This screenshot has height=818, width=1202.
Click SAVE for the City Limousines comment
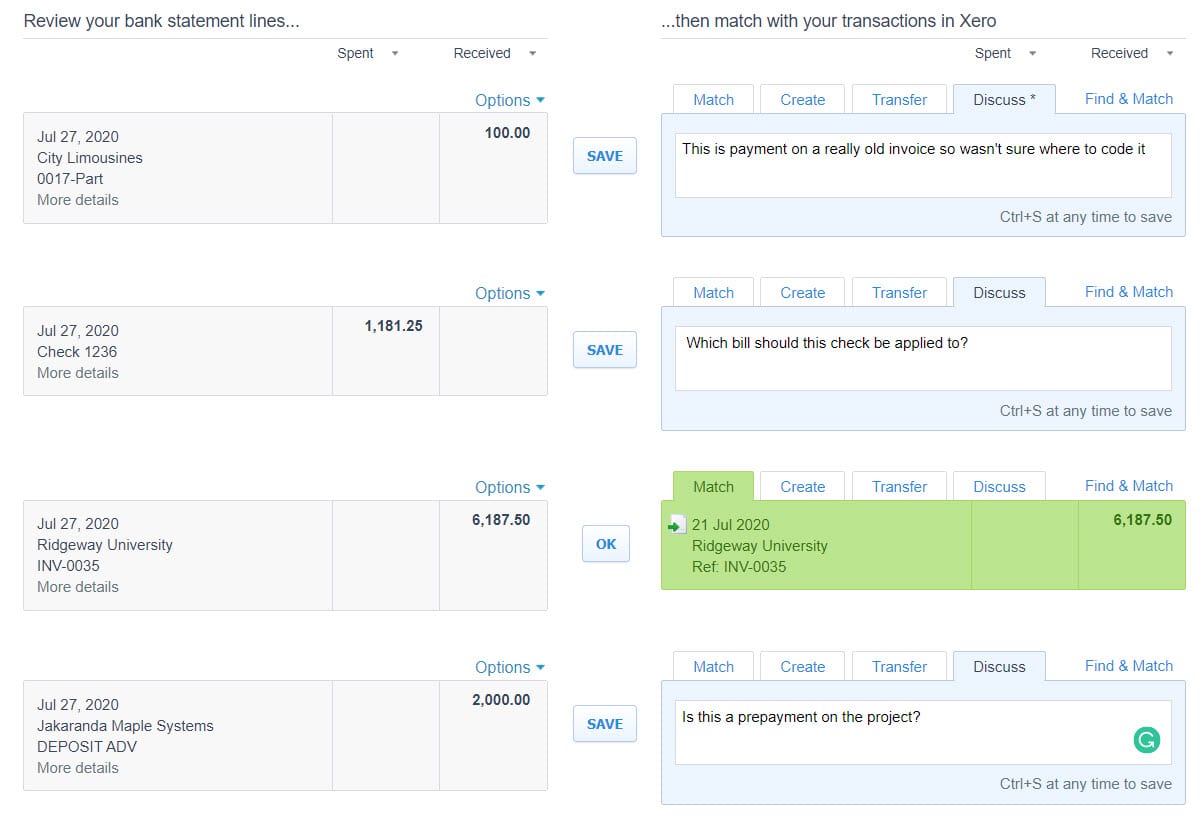click(x=604, y=156)
